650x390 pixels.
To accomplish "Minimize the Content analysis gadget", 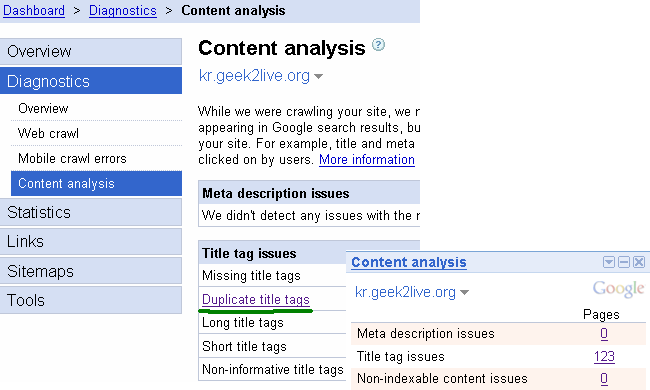I will (x=624, y=262).
